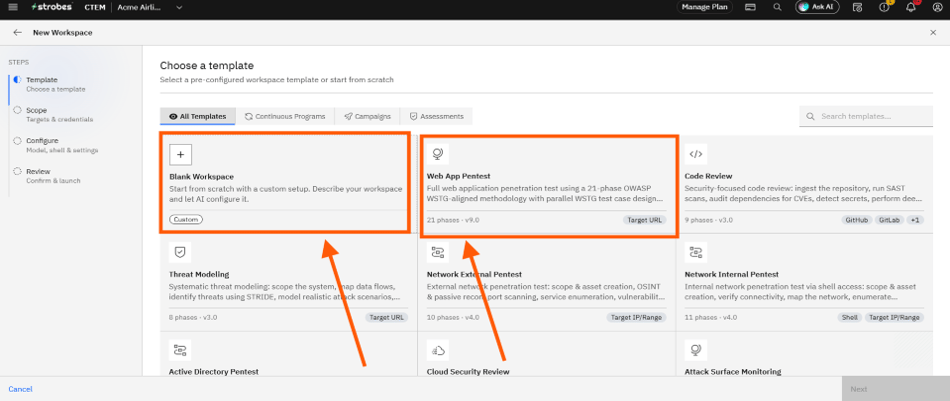Screen dimensions: 950x401
Task: Click the Configure step indicator circle
Action: pos(17,141)
